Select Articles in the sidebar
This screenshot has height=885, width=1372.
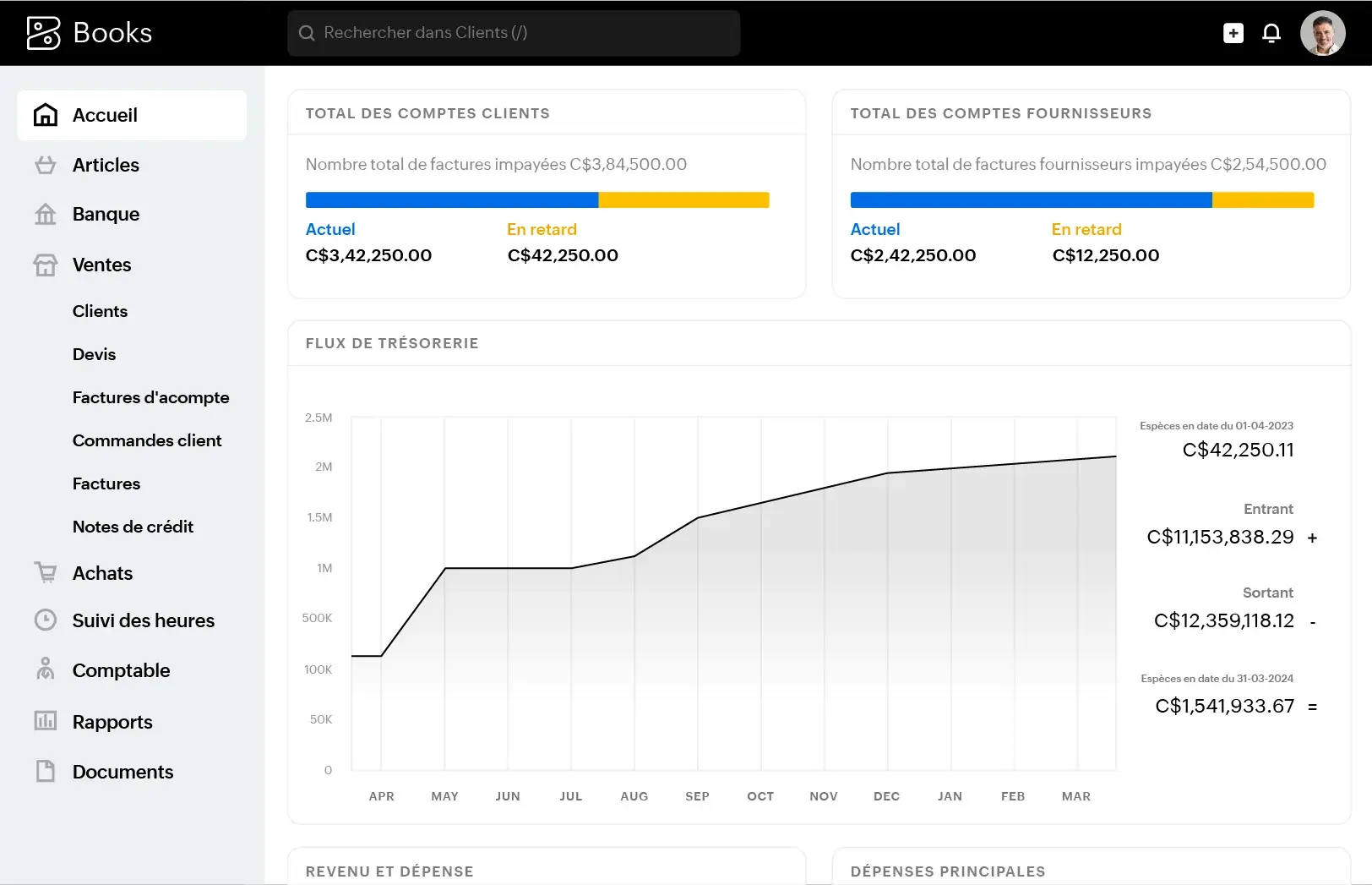coord(106,165)
